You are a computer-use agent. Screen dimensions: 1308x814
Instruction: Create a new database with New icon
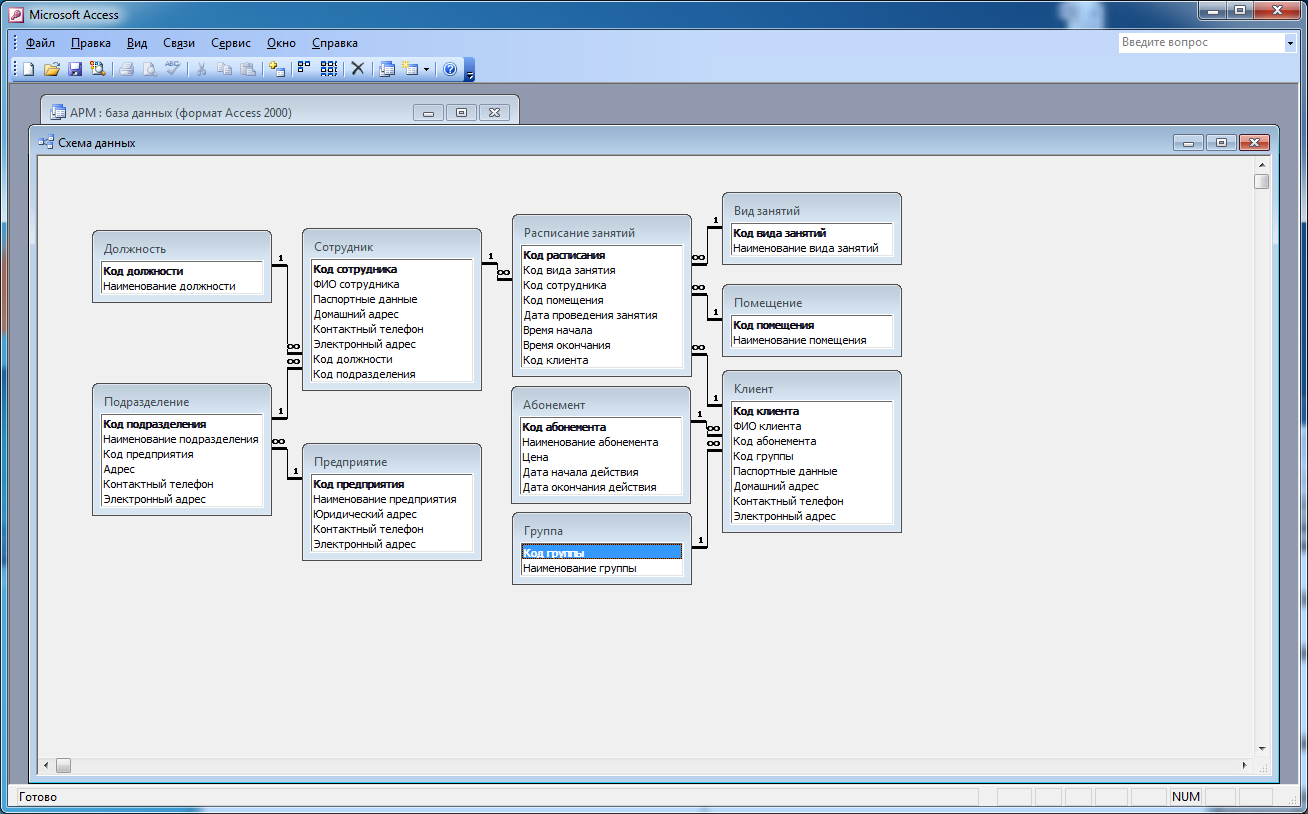click(28, 69)
